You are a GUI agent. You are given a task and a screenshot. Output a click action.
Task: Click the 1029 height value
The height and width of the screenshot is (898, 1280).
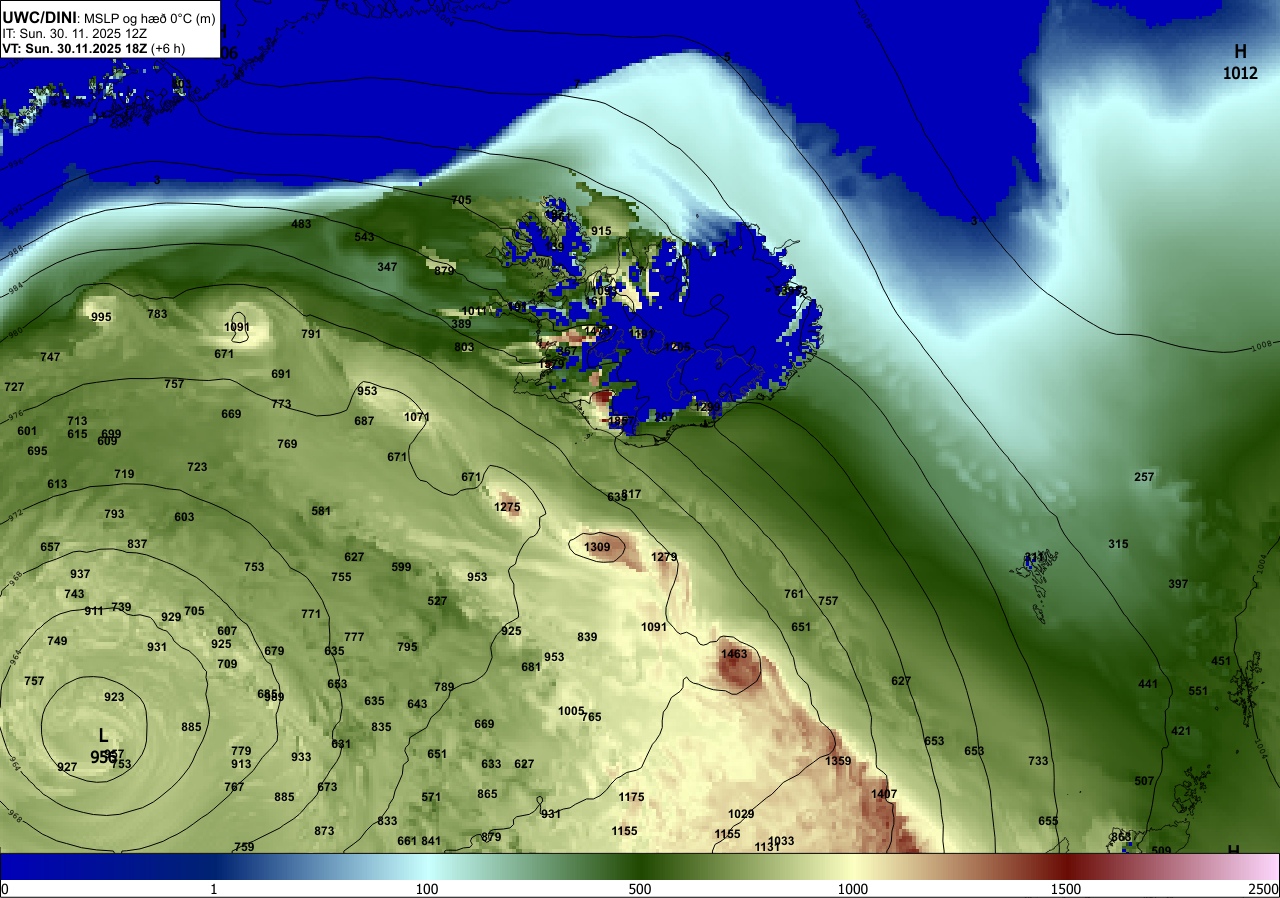click(x=741, y=814)
